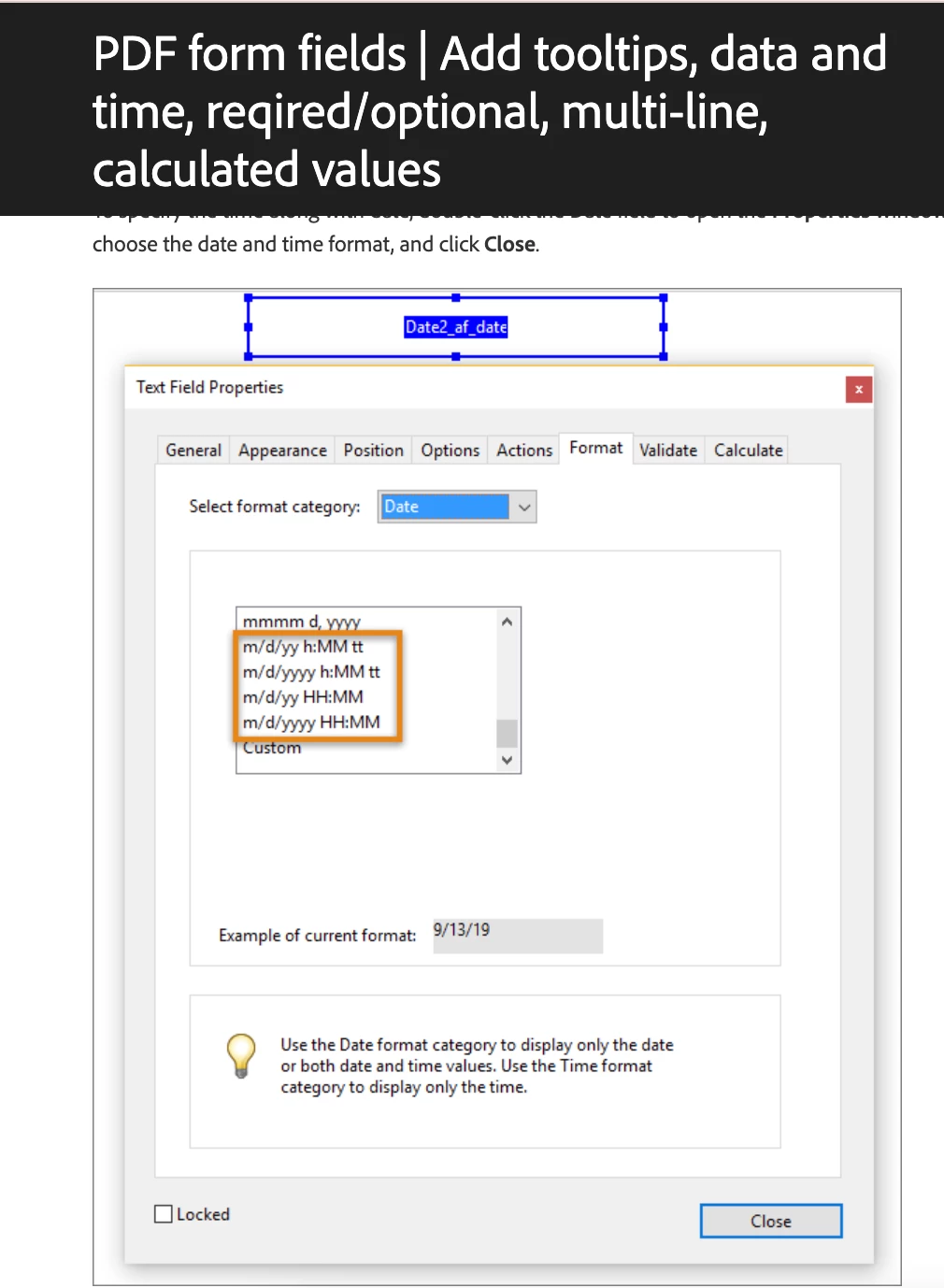Close the Text Field Properties dialog
This screenshot has width=944, height=1288.
coord(859,389)
